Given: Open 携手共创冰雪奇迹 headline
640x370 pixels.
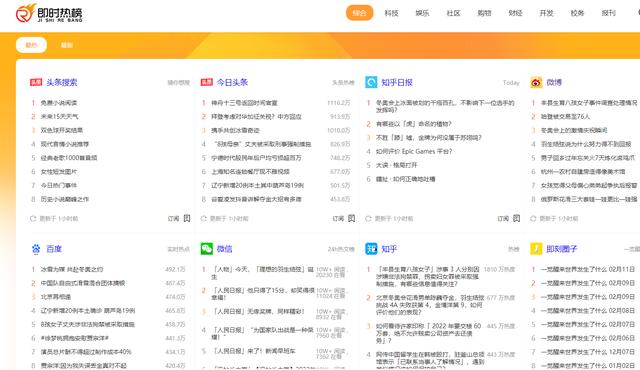Looking at the screenshot, I should pos(235,131).
